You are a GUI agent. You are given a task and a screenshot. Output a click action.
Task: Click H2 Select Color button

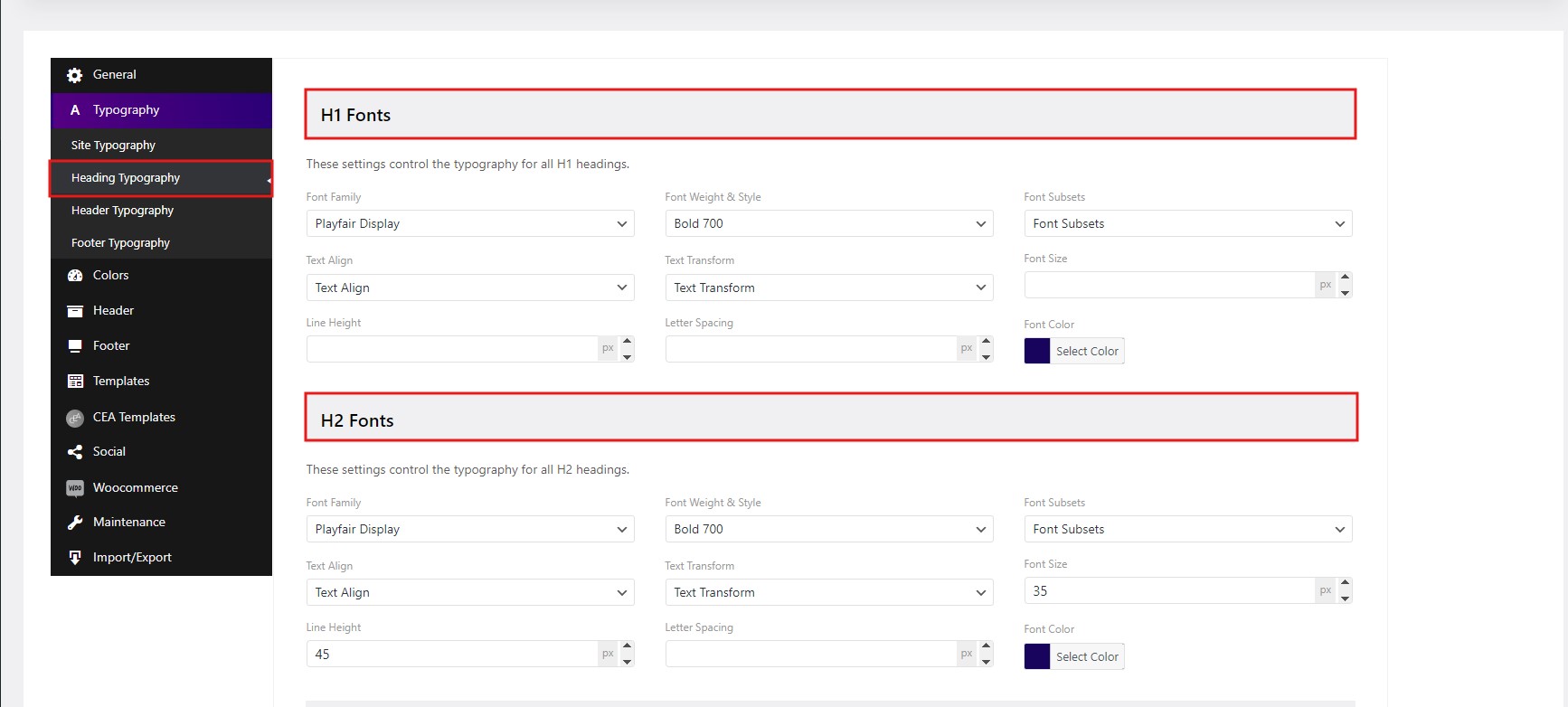click(1087, 656)
